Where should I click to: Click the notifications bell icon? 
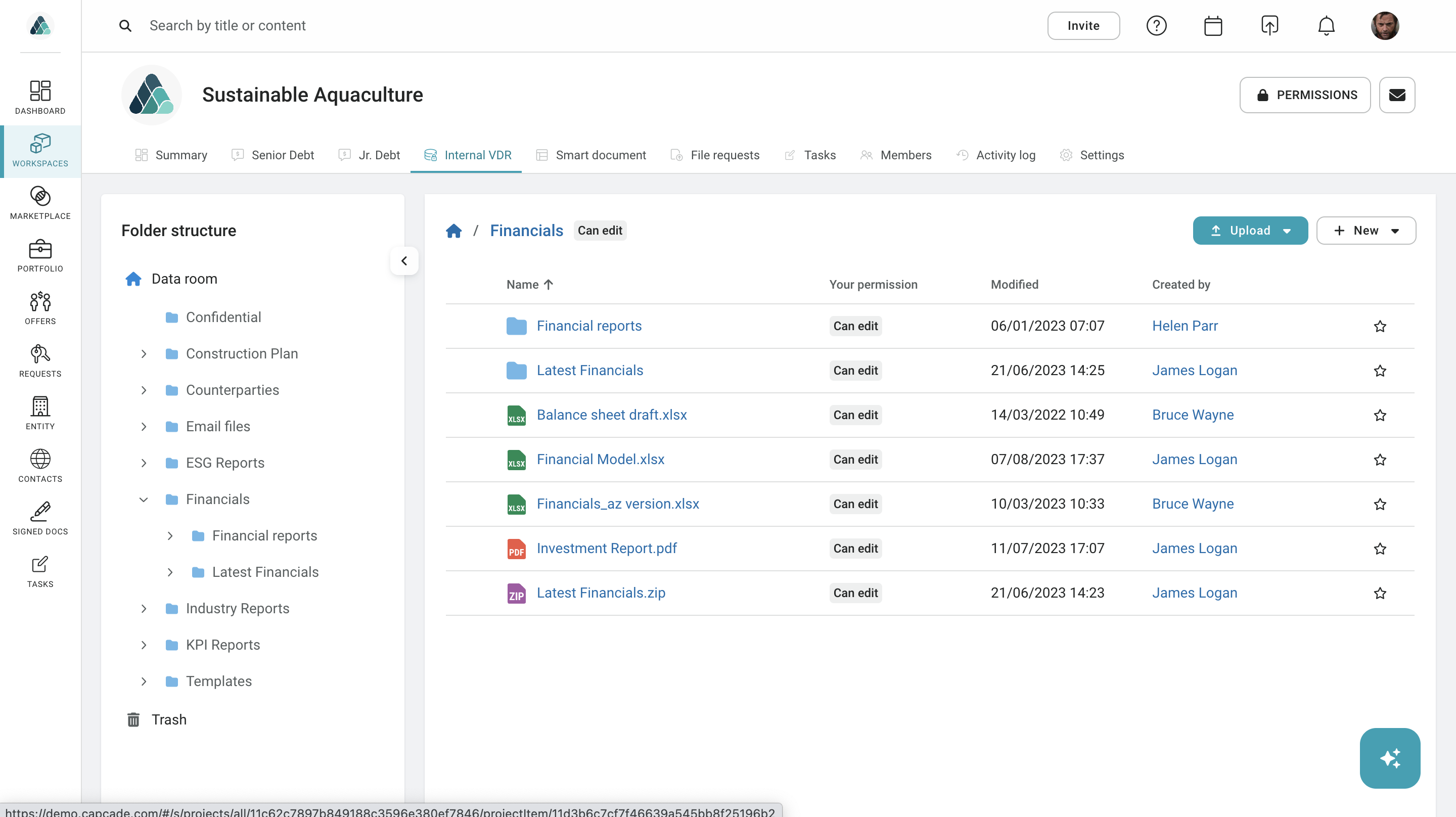pyautogui.click(x=1326, y=26)
